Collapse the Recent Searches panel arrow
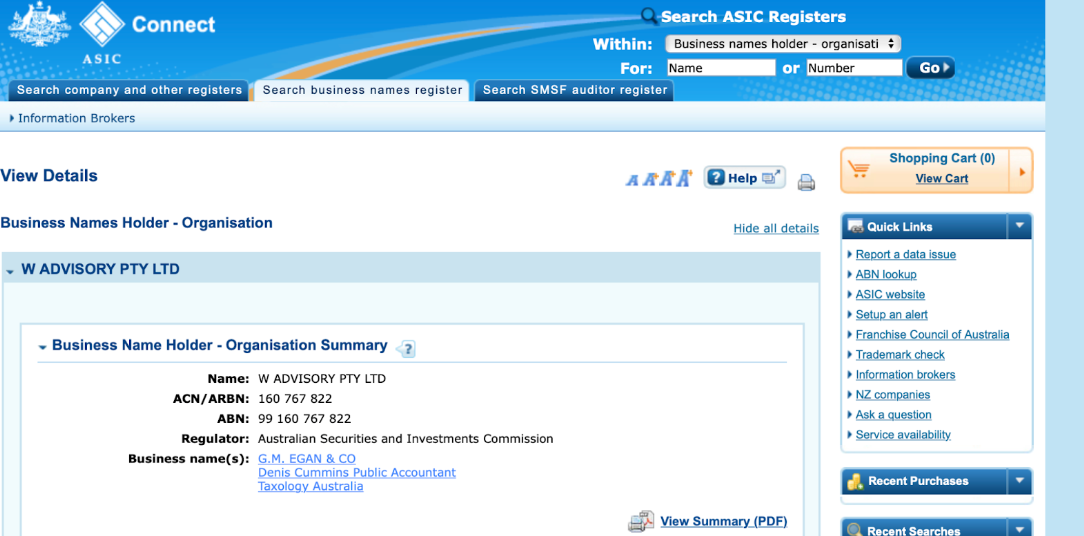The height and width of the screenshot is (536, 1084). (x=1019, y=530)
